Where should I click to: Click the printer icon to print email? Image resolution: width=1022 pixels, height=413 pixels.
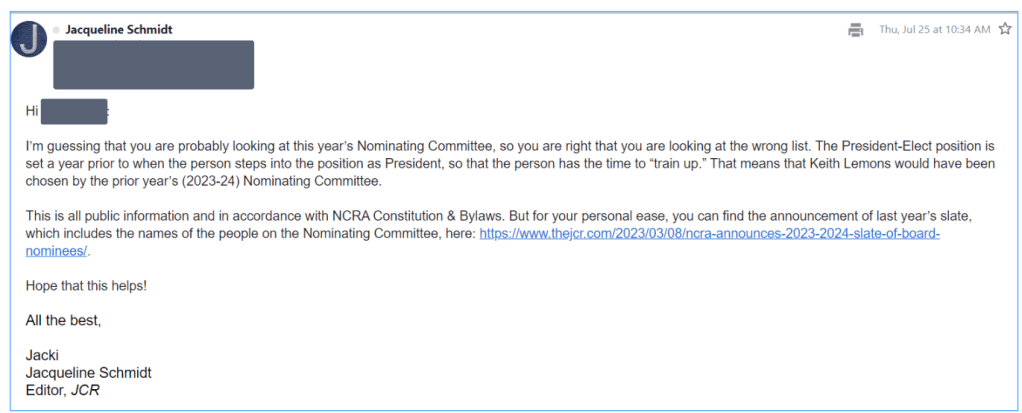(x=855, y=30)
